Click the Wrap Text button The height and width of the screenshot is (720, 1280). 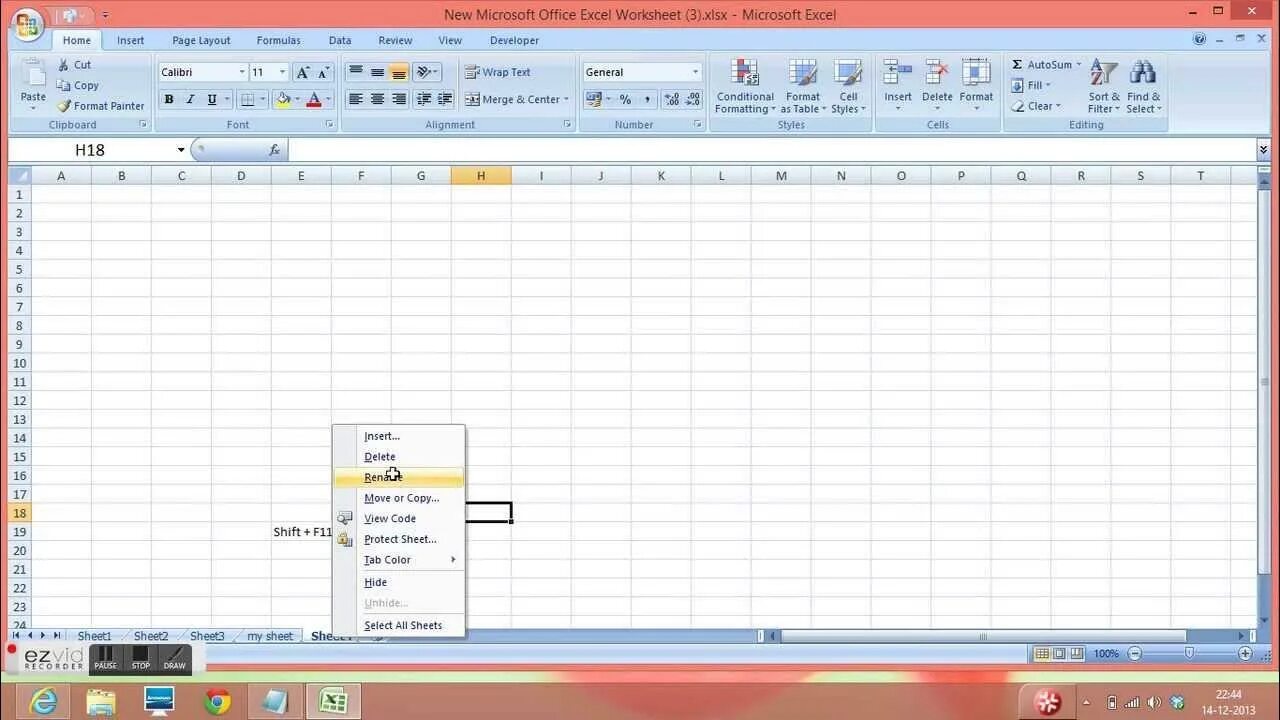tap(498, 72)
